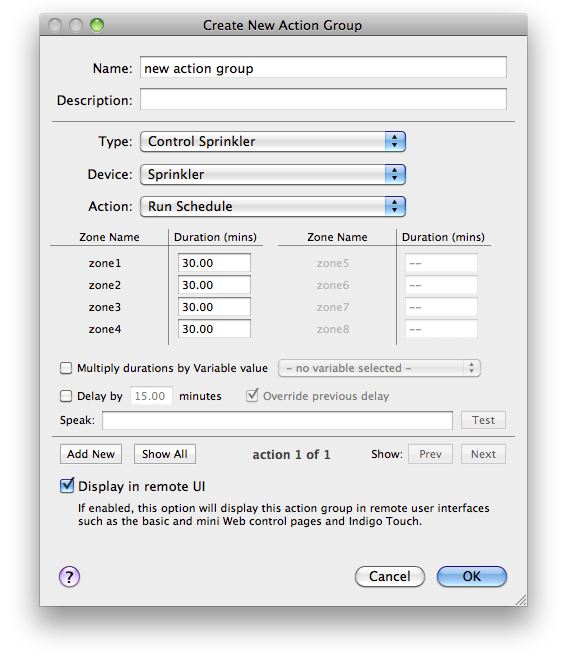Click the zone4 name label
This screenshot has width=573, height=656.
point(105,329)
